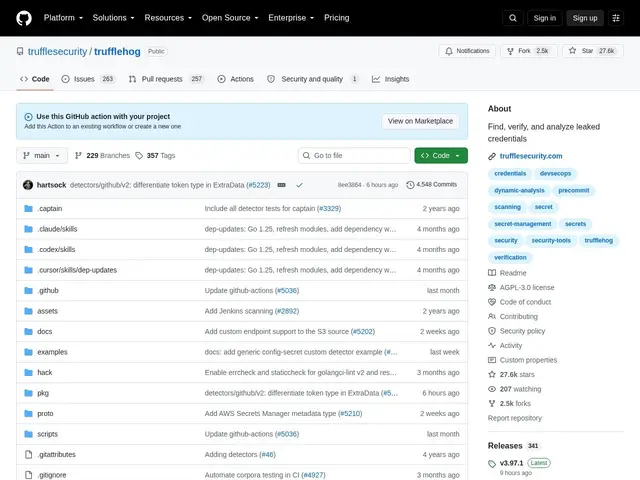
Task: Click the star icon beside 27.6k stars
Action: point(492,375)
